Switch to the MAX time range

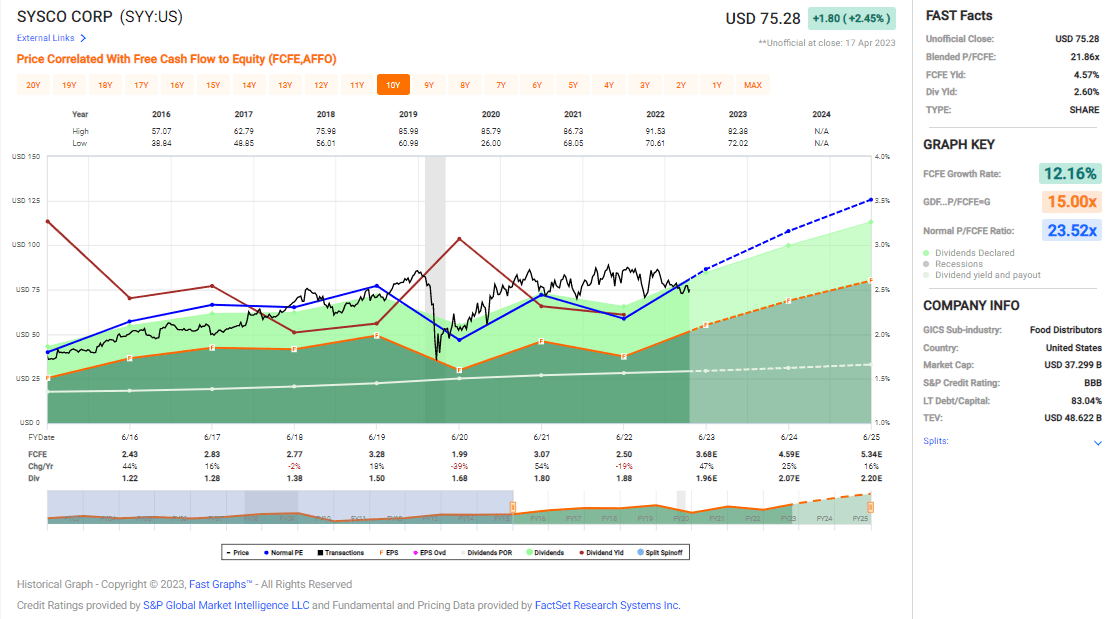pos(753,85)
